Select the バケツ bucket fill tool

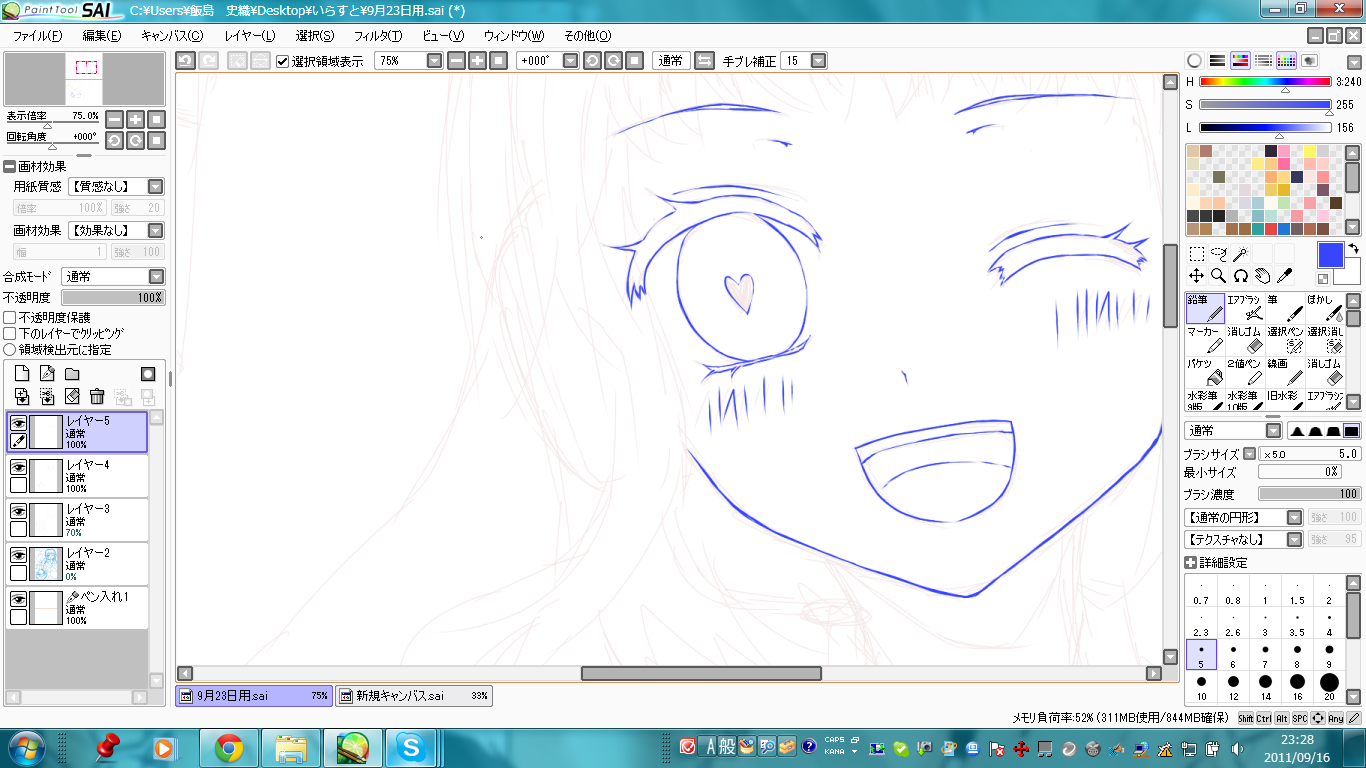[1204, 371]
